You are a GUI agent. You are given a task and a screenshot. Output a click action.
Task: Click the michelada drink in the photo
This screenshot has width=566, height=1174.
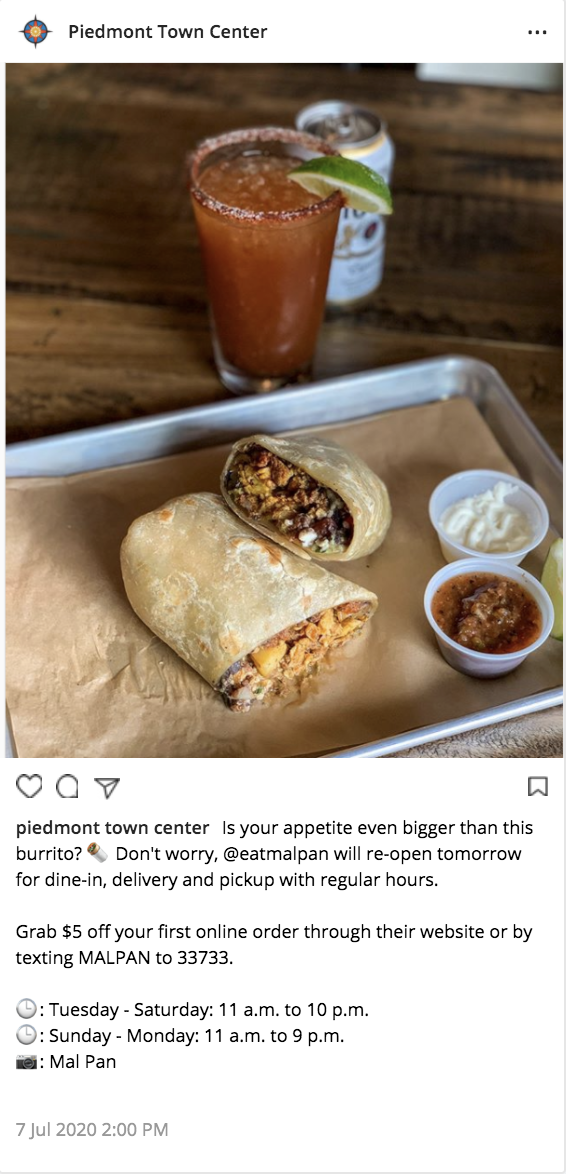click(x=267, y=258)
